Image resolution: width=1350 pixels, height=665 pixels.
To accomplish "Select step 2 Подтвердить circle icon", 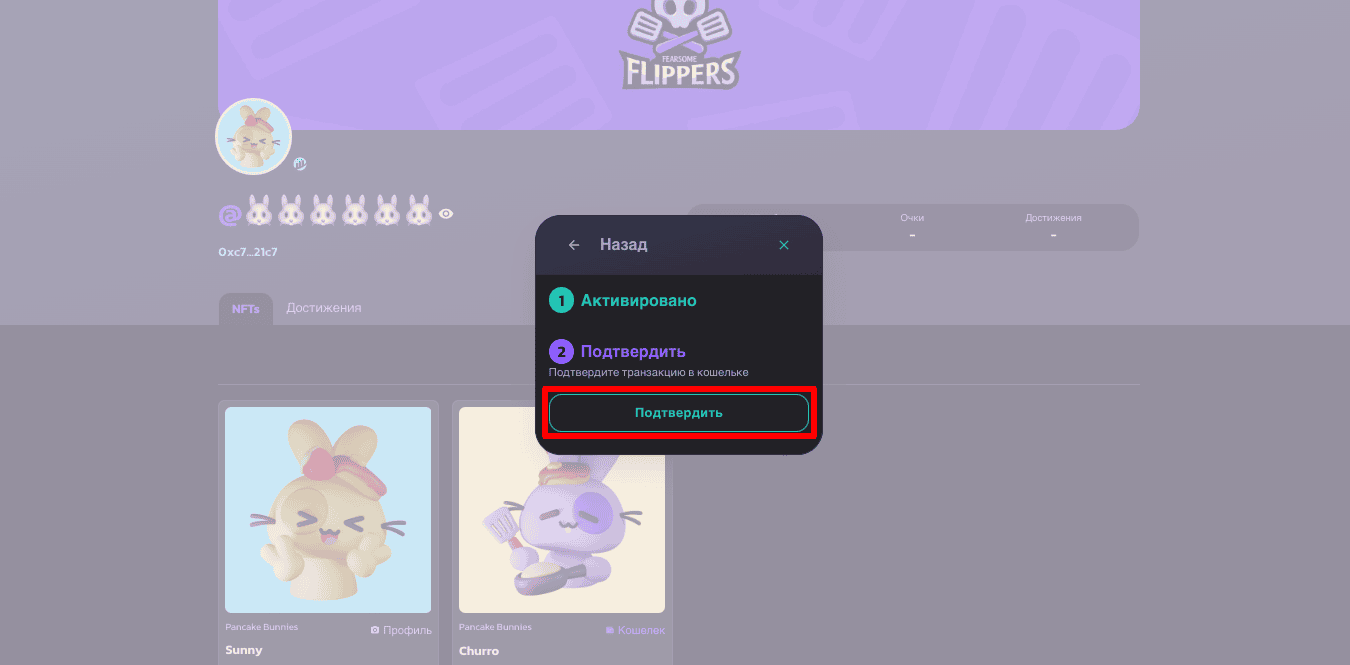I will [561, 352].
